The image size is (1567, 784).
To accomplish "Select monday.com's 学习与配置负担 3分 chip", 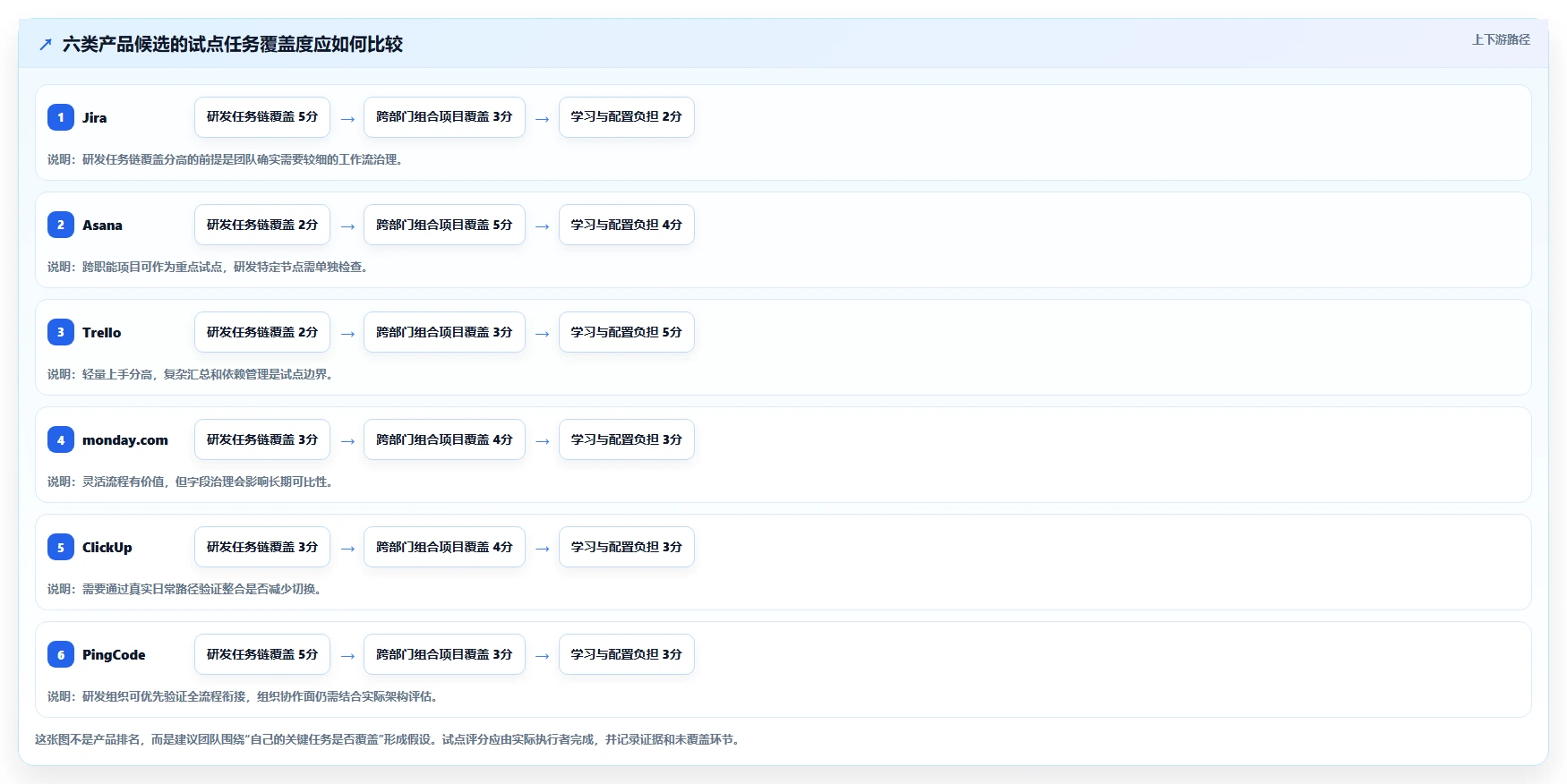I will [x=627, y=439].
